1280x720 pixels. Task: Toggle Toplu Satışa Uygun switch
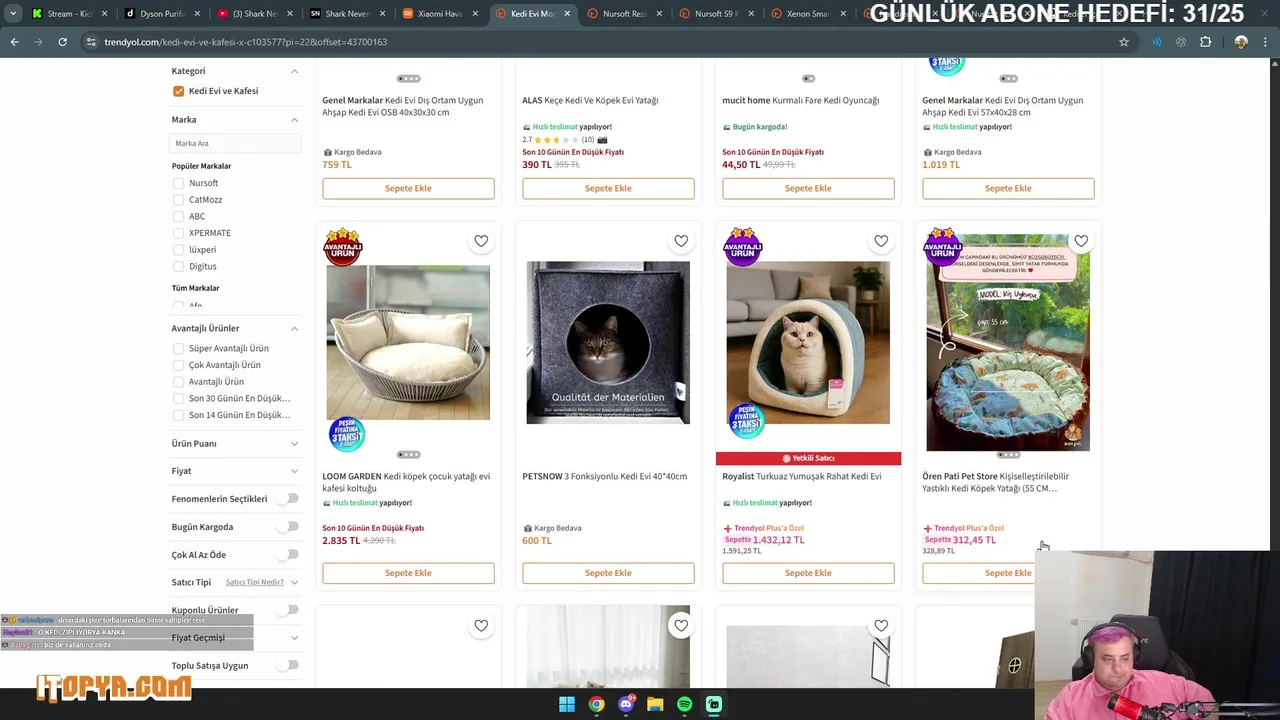pos(288,665)
